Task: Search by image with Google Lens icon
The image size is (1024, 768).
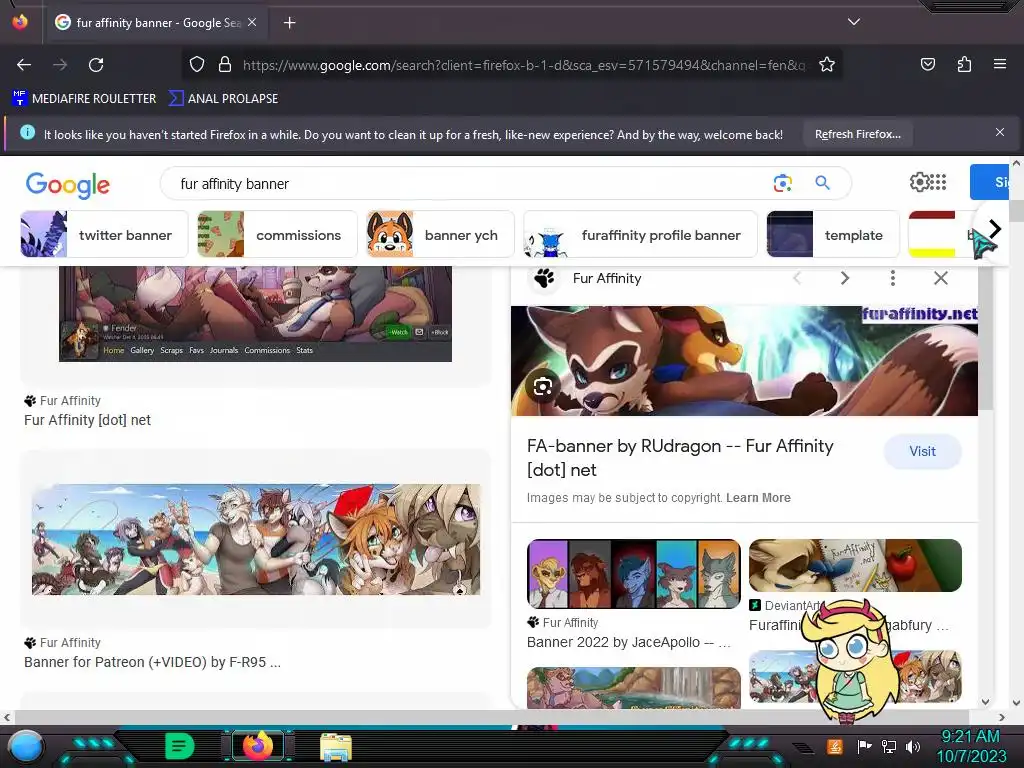Action: pyautogui.click(x=782, y=183)
